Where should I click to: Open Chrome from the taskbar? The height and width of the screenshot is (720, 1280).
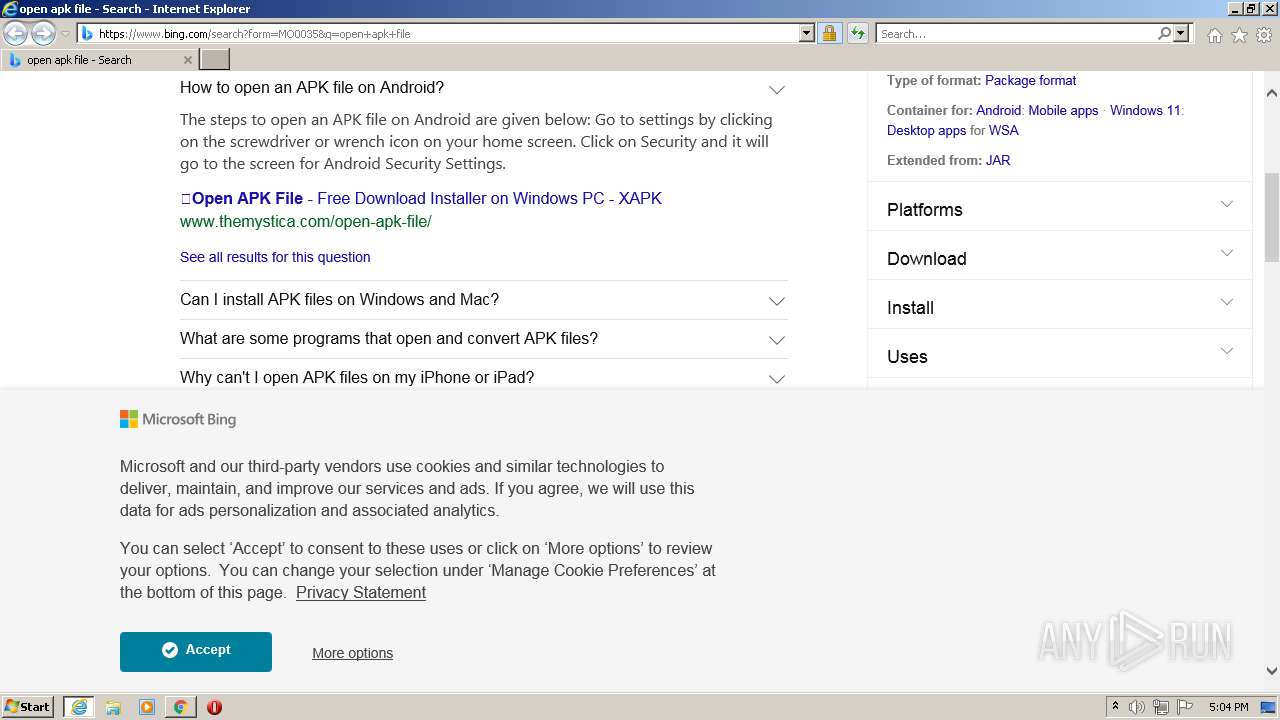pos(180,707)
